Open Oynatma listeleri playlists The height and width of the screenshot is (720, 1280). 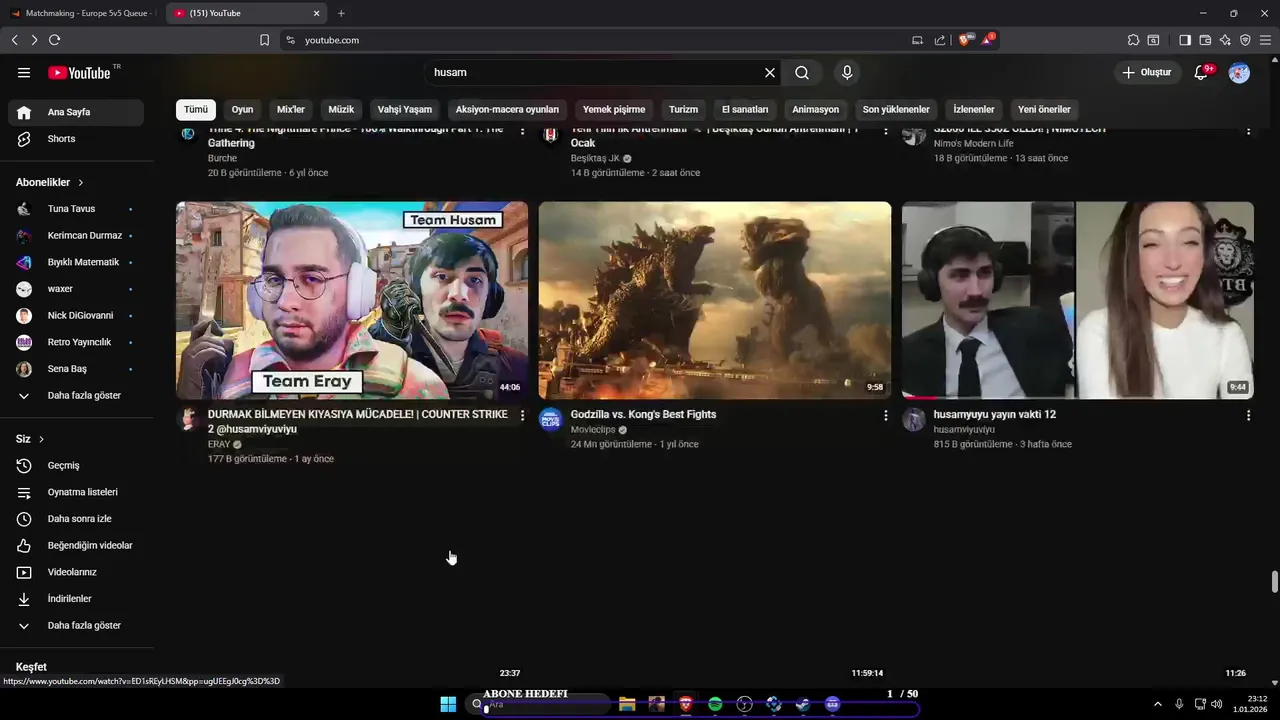(76, 492)
